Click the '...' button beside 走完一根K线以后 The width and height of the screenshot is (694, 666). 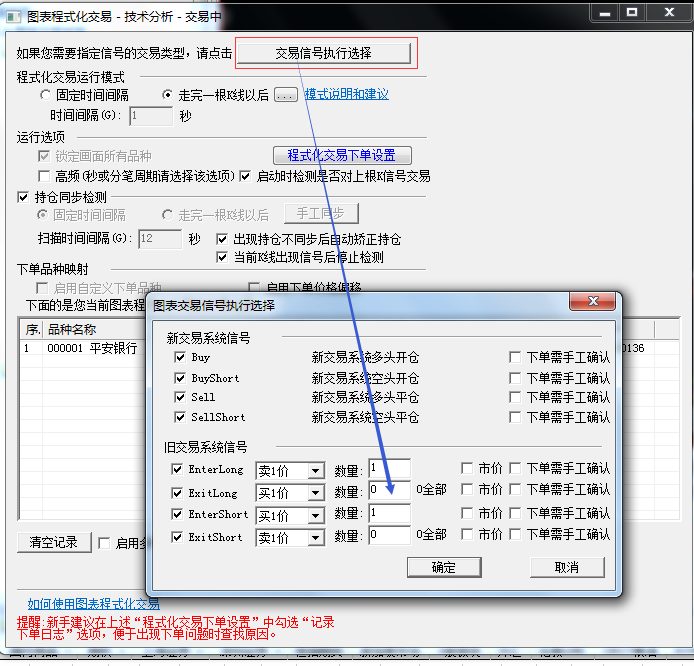click(x=286, y=95)
